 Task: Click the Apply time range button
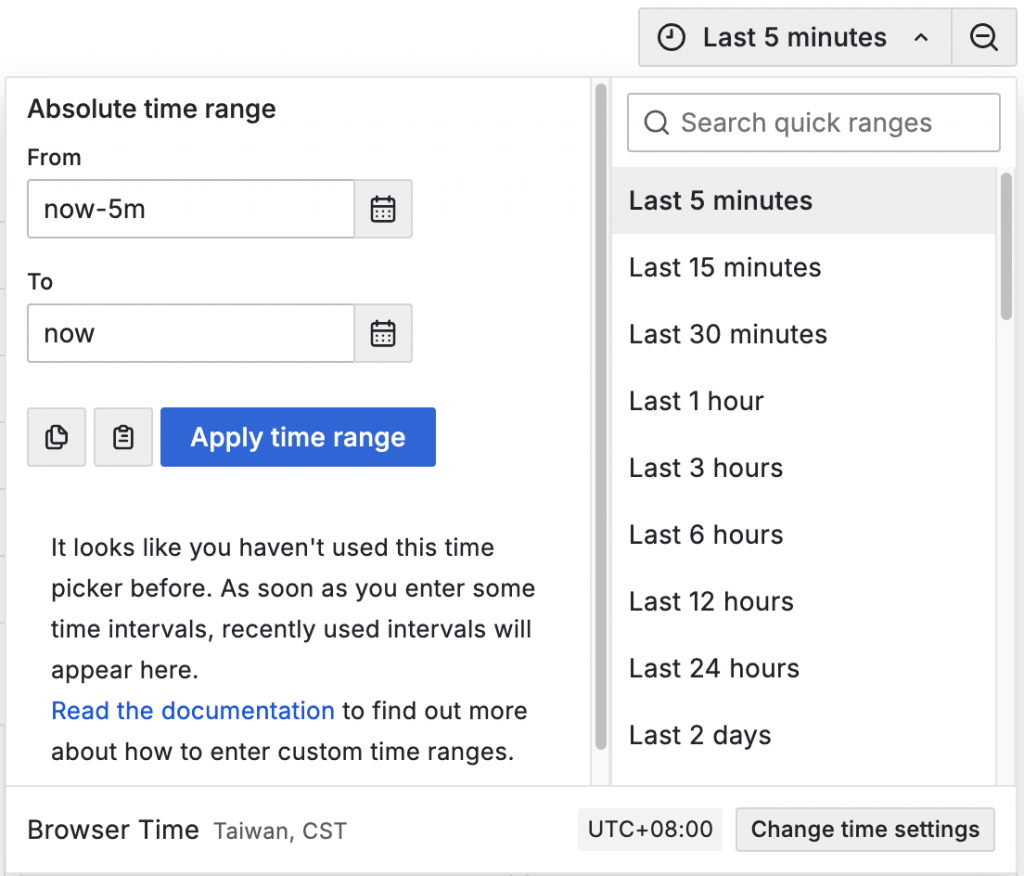click(297, 437)
